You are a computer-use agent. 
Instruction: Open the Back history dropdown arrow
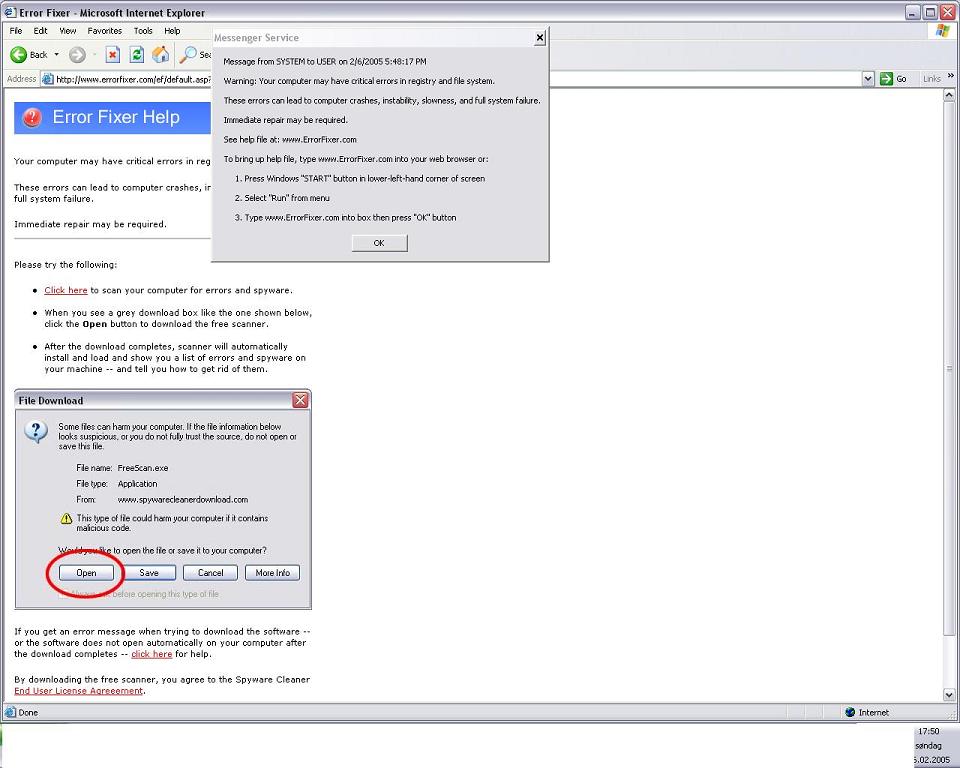point(56,55)
